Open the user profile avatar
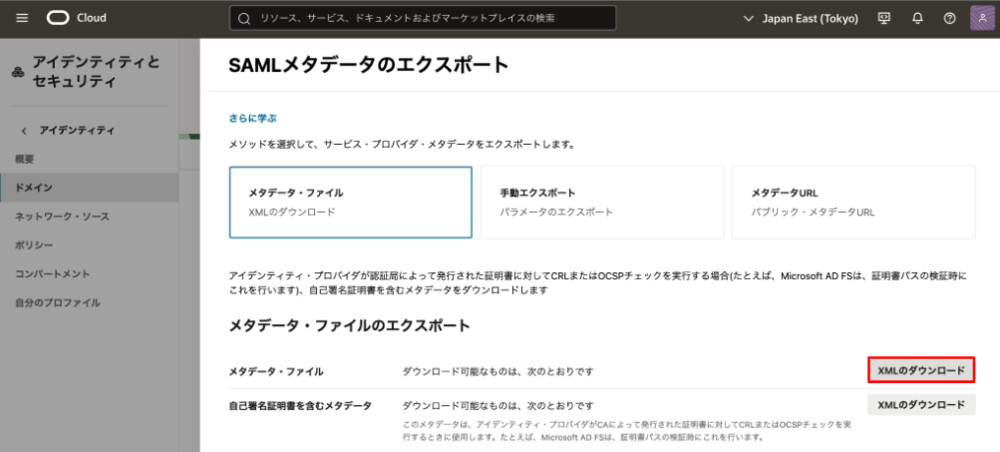 (982, 18)
